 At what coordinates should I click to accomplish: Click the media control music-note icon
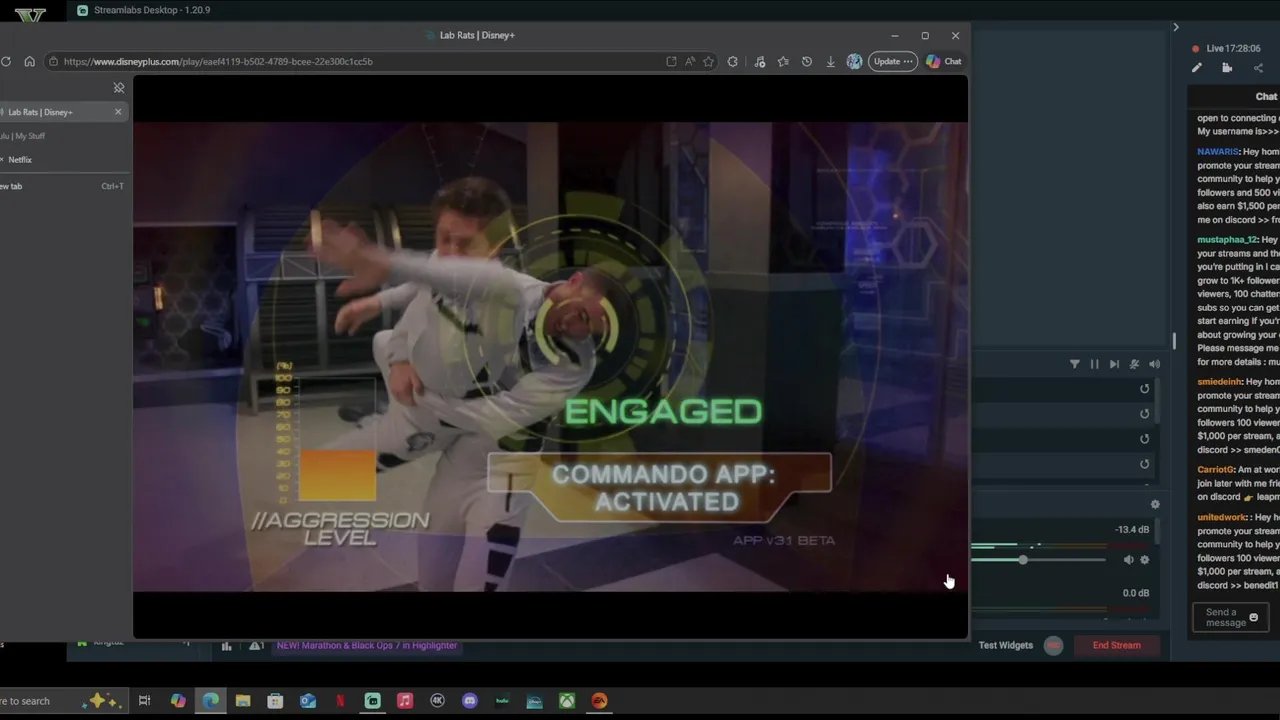click(760, 61)
